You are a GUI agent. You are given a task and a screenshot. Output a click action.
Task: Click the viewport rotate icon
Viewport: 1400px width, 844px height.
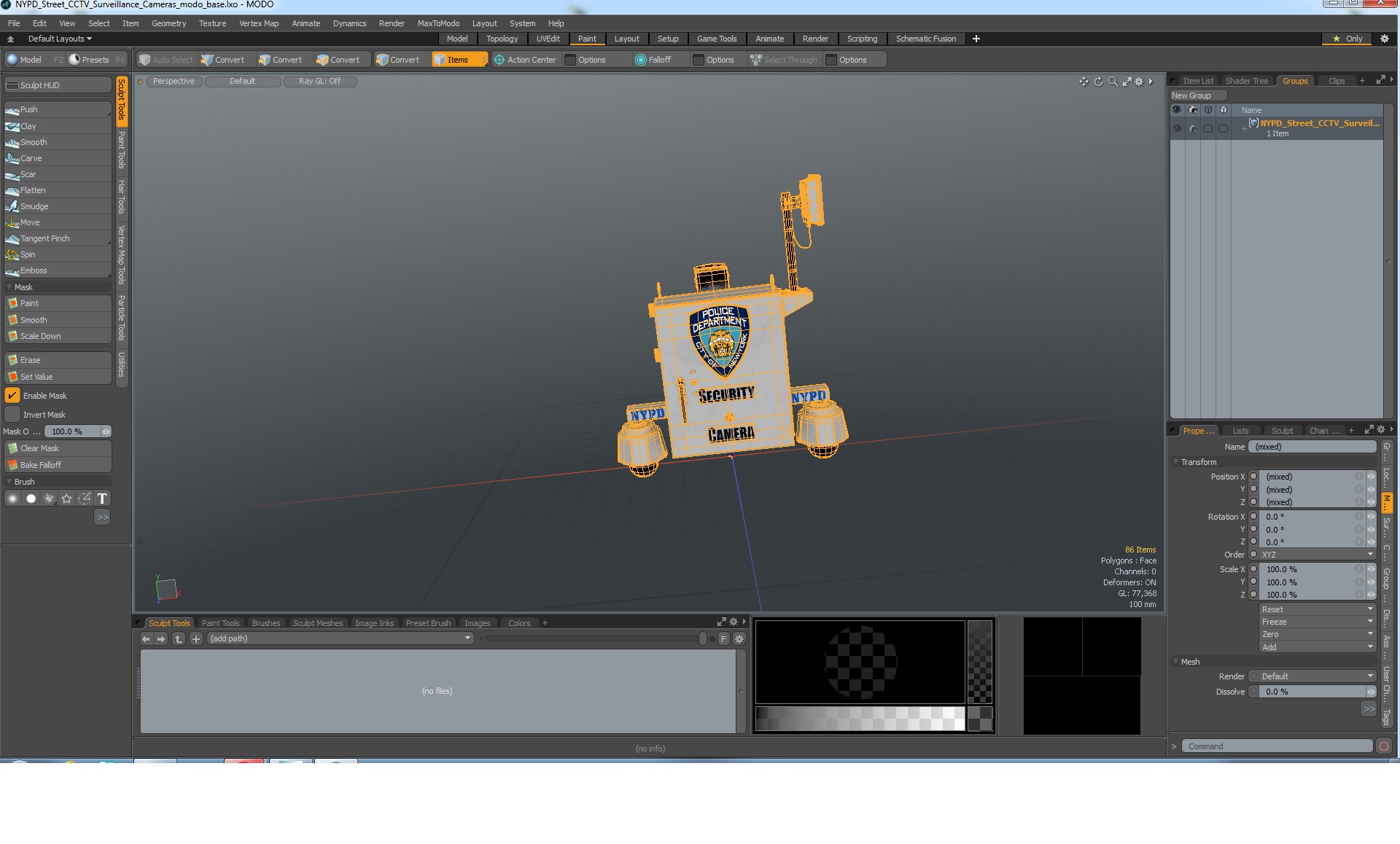click(1098, 82)
